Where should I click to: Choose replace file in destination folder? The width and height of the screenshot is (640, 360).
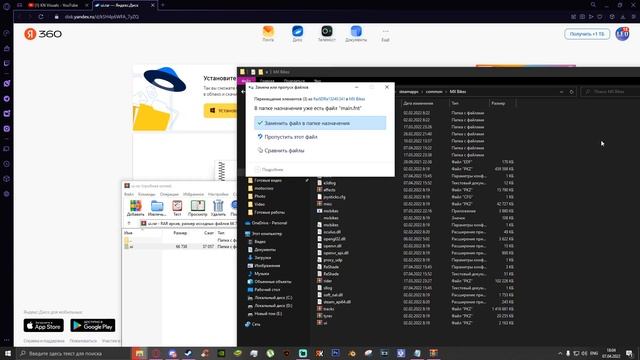click(320, 123)
